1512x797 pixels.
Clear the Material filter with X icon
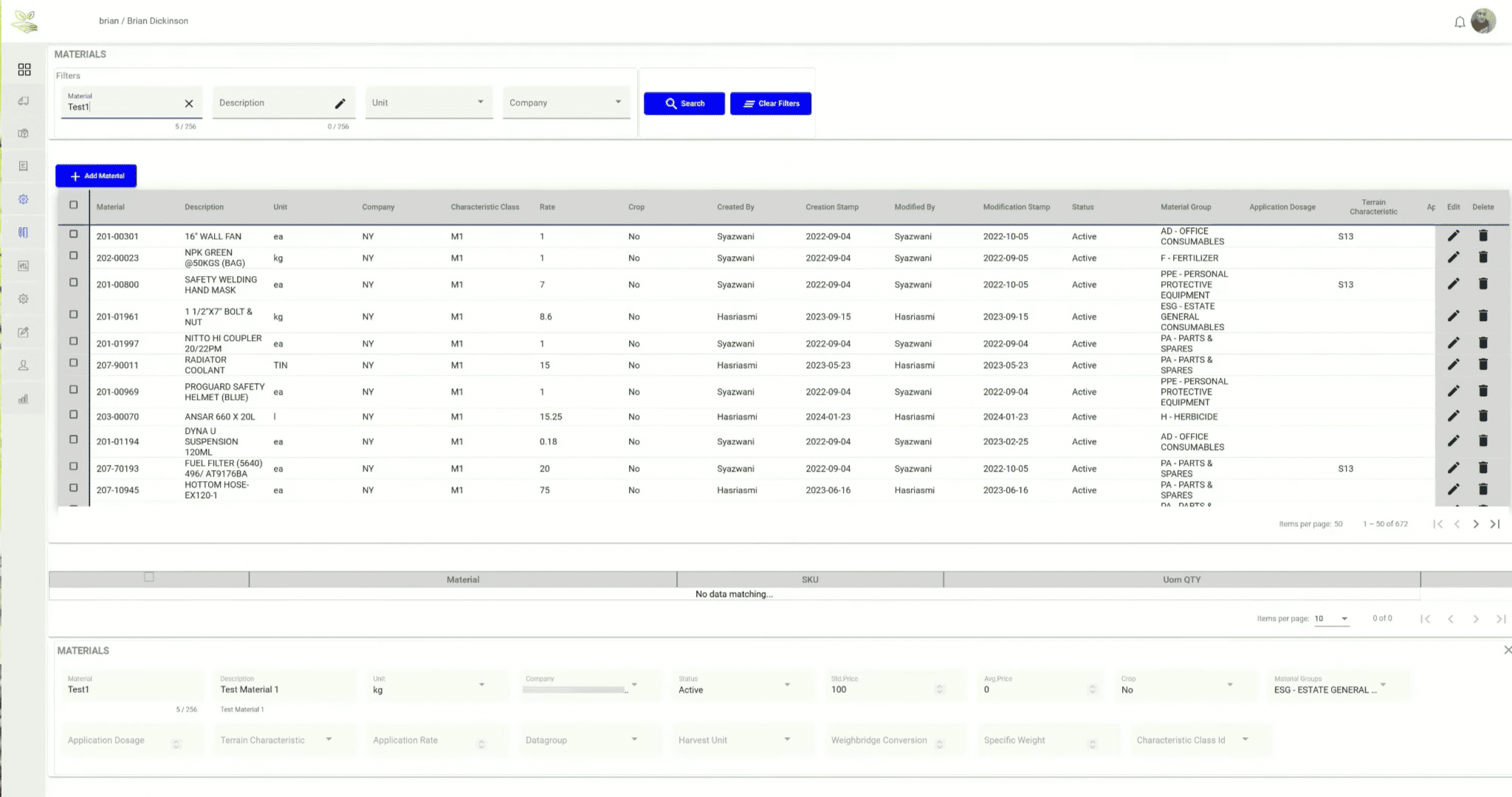point(189,104)
